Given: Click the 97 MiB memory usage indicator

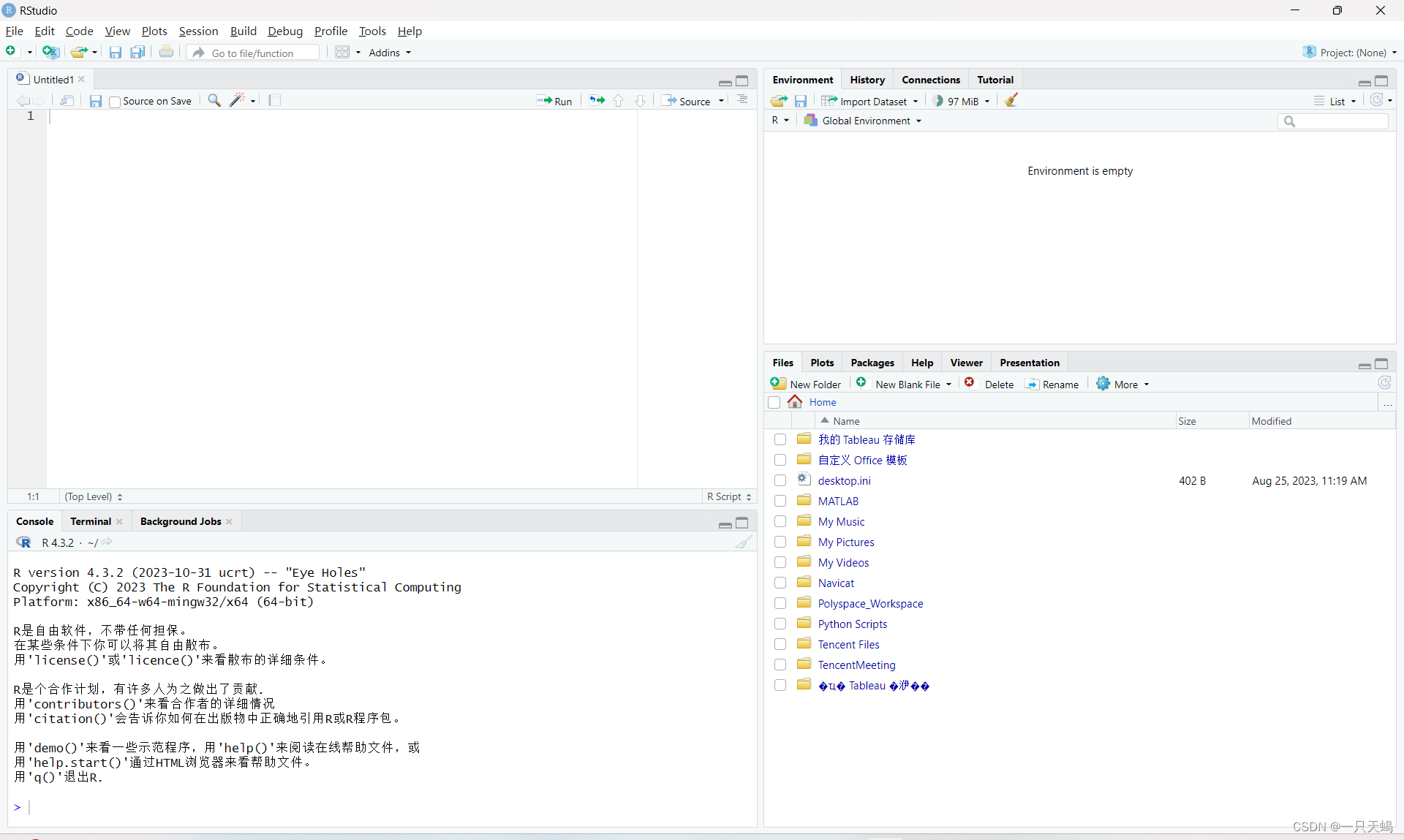Looking at the screenshot, I should click(960, 100).
